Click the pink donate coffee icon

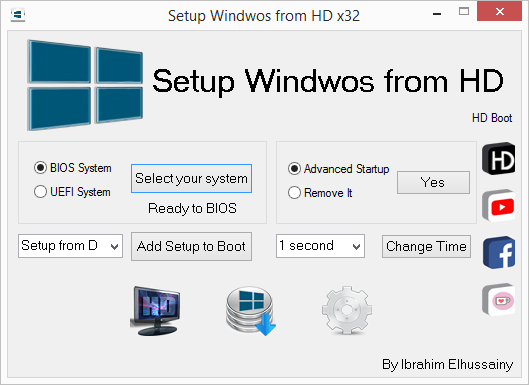499,299
